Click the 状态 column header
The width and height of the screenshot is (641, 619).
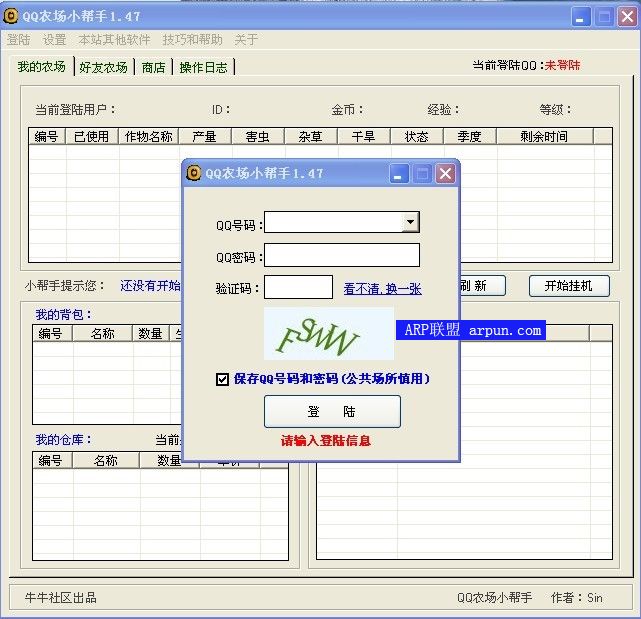[x=417, y=136]
